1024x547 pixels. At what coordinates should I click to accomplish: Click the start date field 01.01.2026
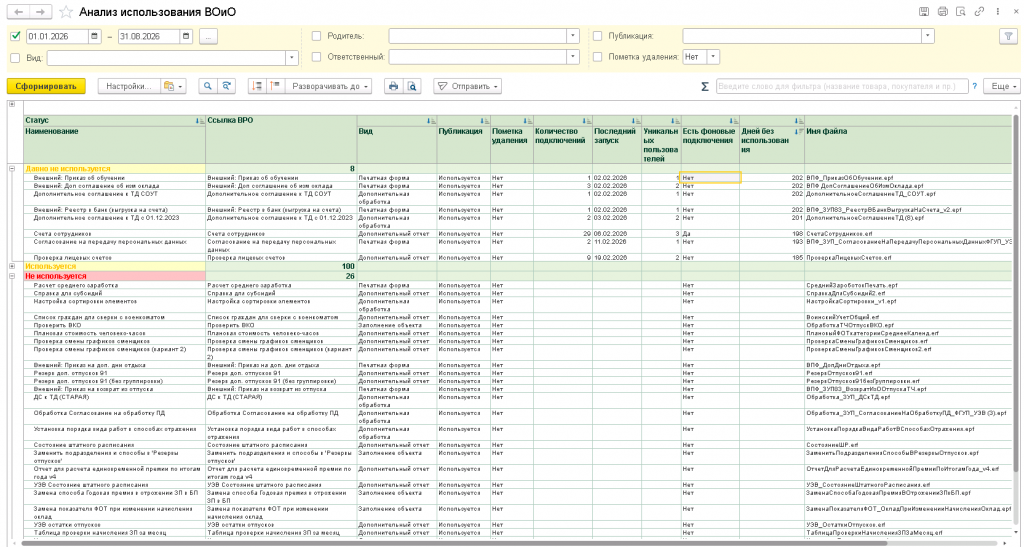[x=57, y=37]
